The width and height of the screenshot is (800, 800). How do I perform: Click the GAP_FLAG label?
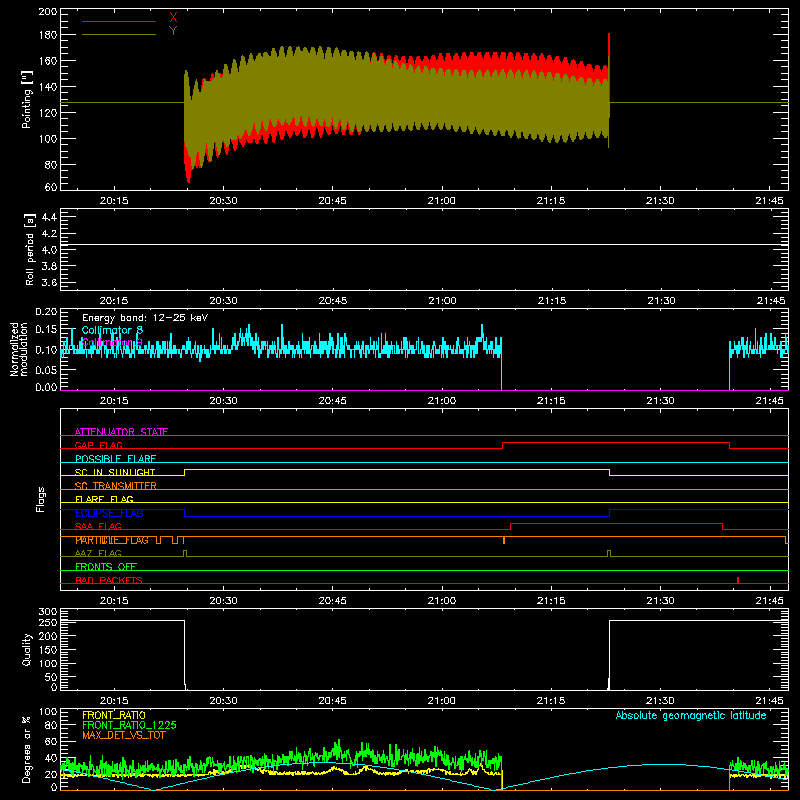(x=98, y=445)
